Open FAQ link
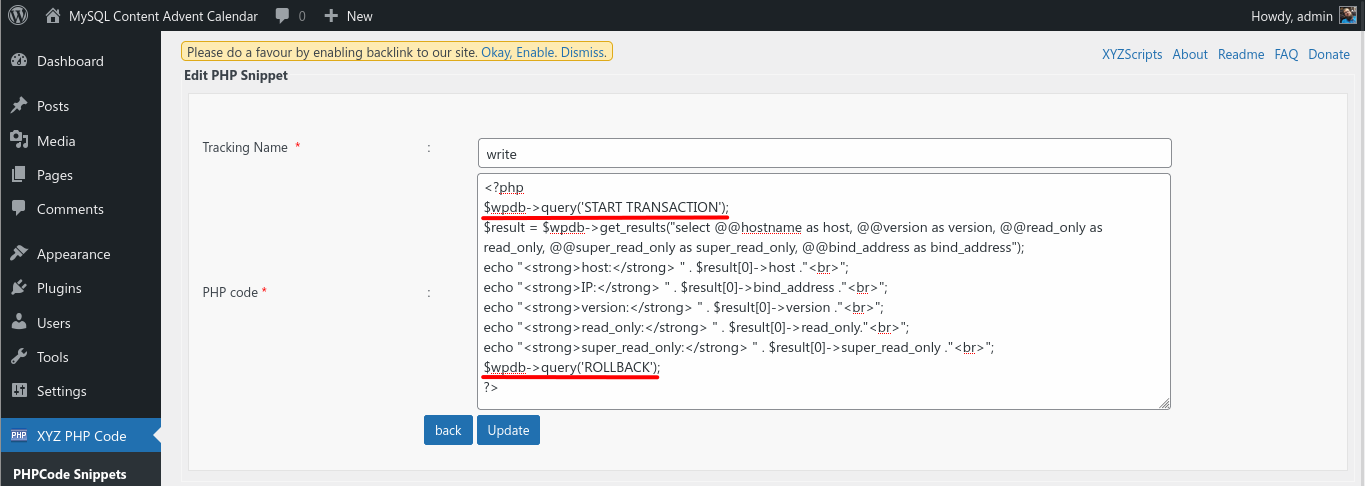Screen dimensions: 1365x486 pyautogui.click(x=1286, y=54)
